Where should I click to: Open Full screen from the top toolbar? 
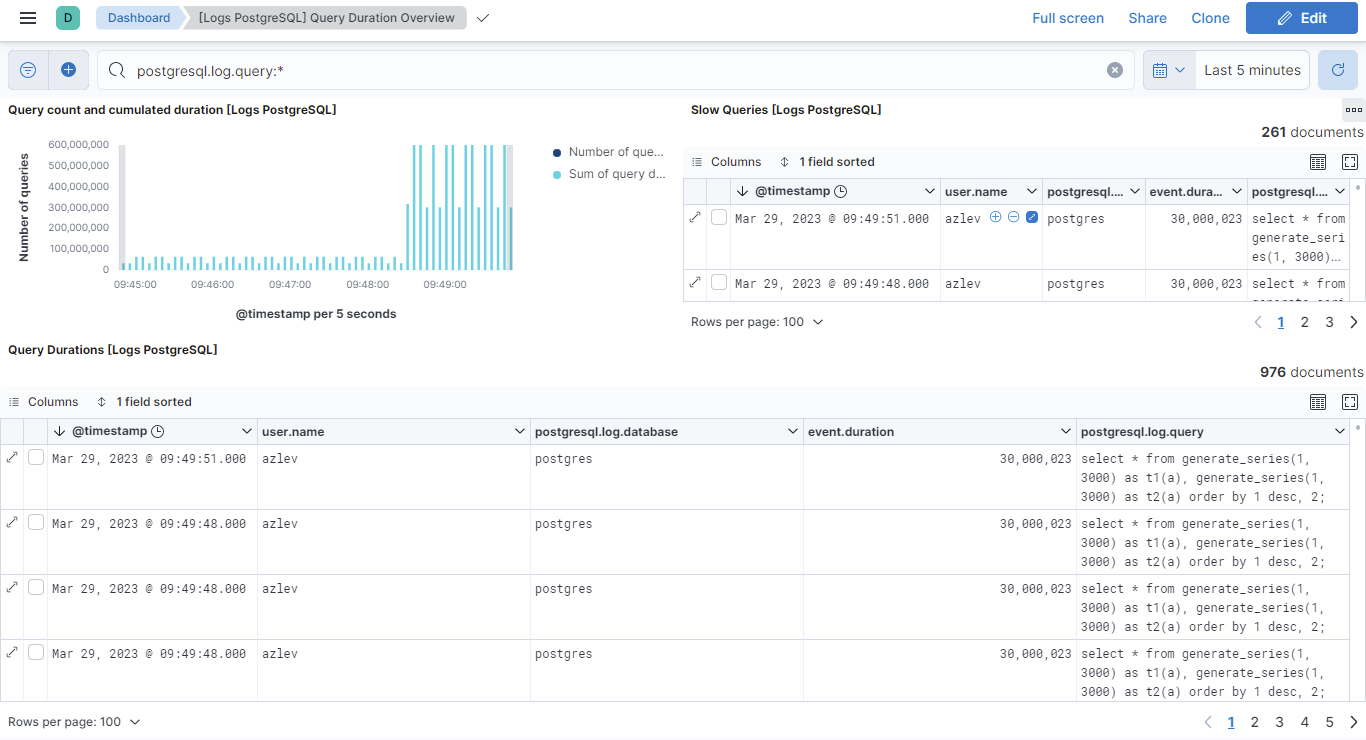coord(1068,17)
